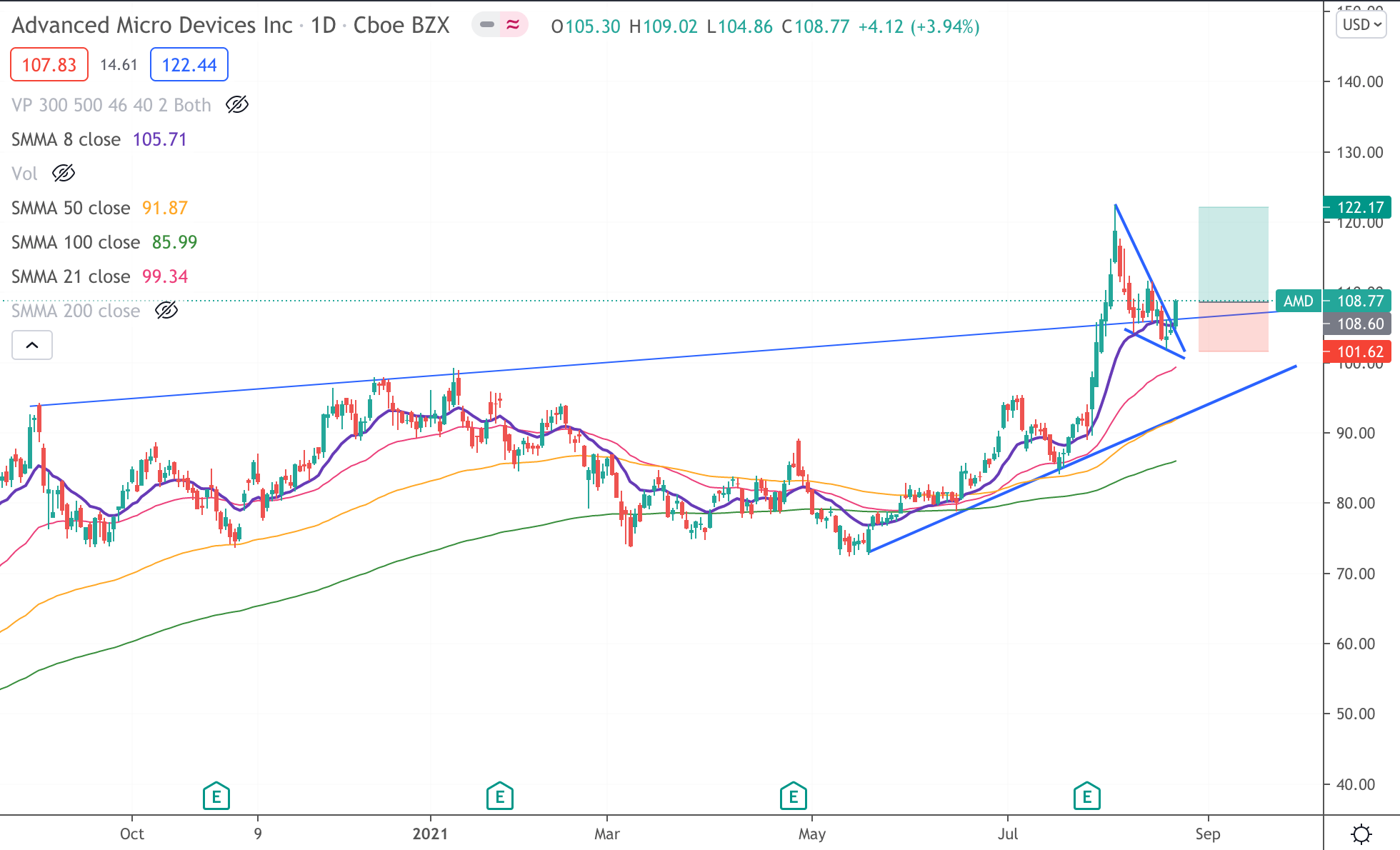Click the 2021 label on time axis
Viewport: 1400px width, 850px height.
click(x=430, y=834)
